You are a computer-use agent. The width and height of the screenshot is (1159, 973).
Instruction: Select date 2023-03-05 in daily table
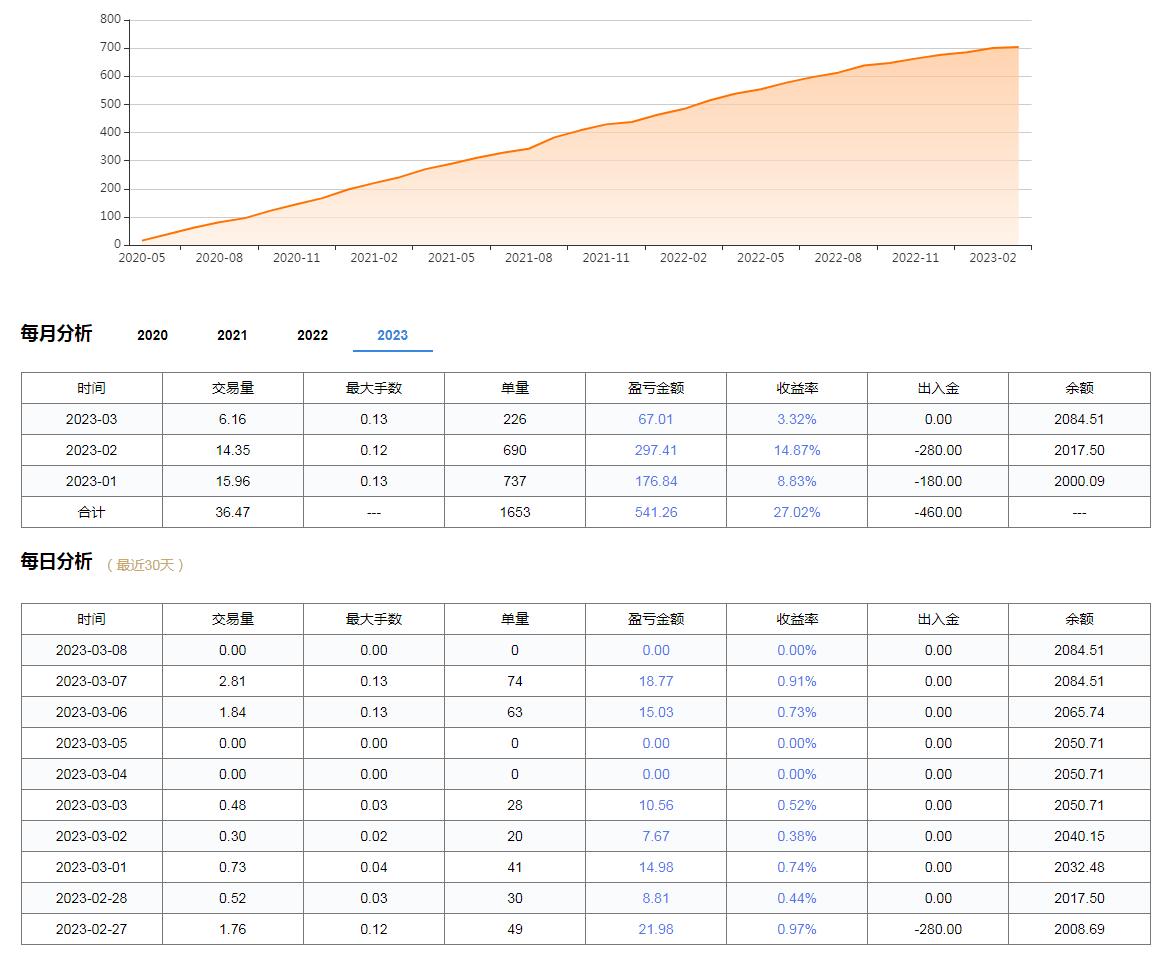coord(92,743)
